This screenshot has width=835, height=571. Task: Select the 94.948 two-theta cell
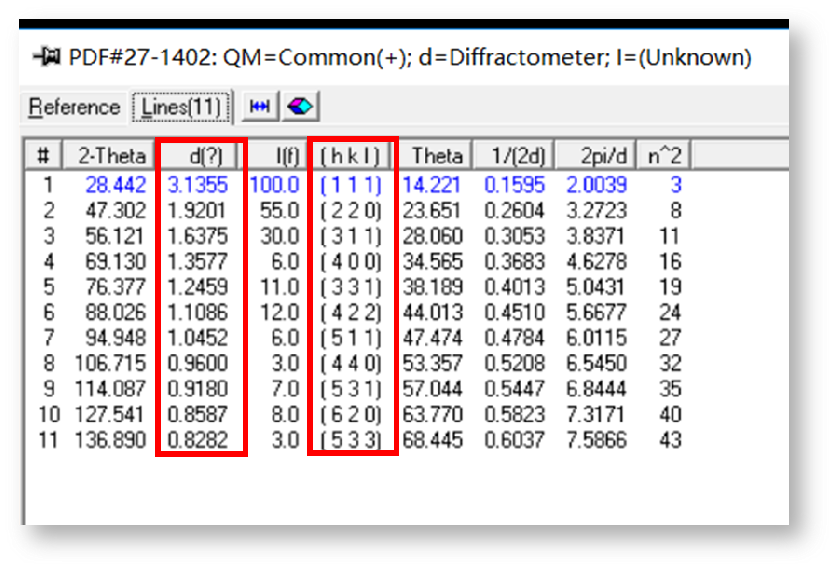tap(116, 338)
